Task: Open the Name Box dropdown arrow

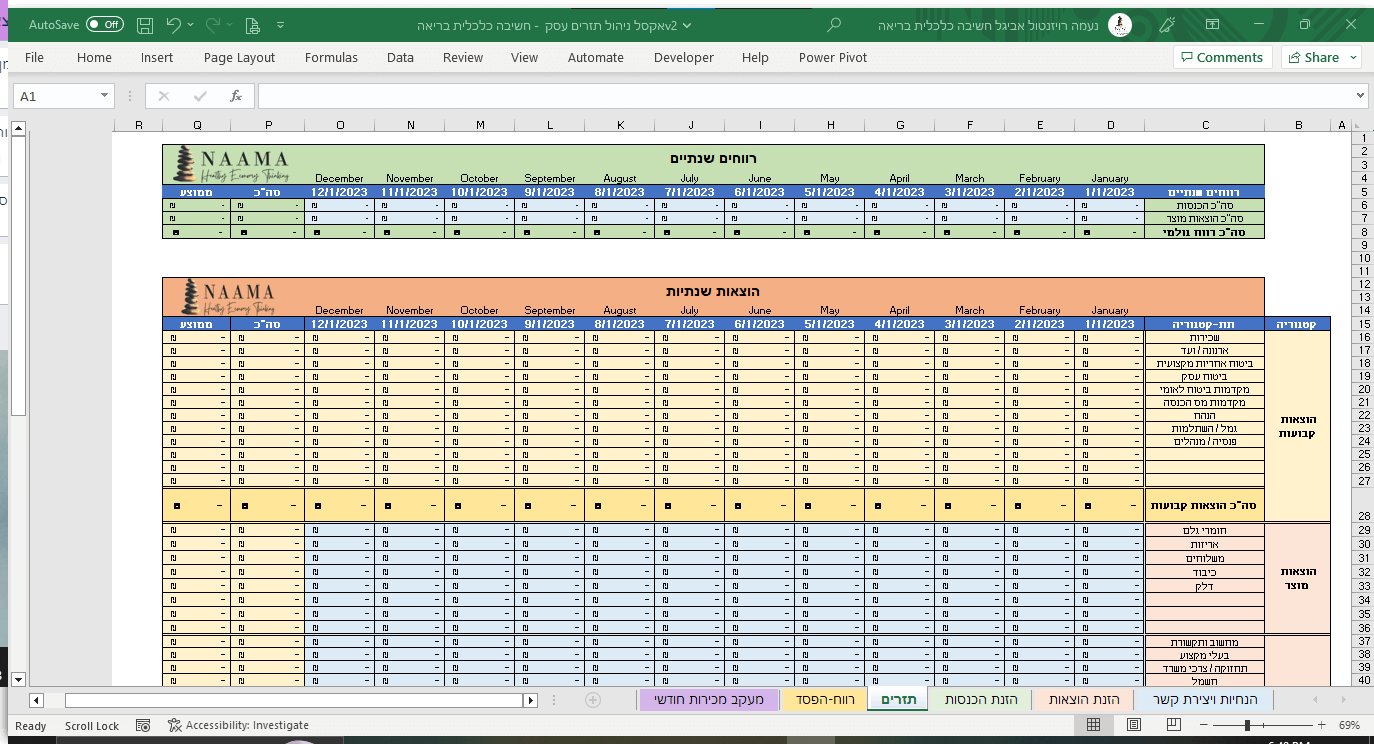Action: (105, 96)
